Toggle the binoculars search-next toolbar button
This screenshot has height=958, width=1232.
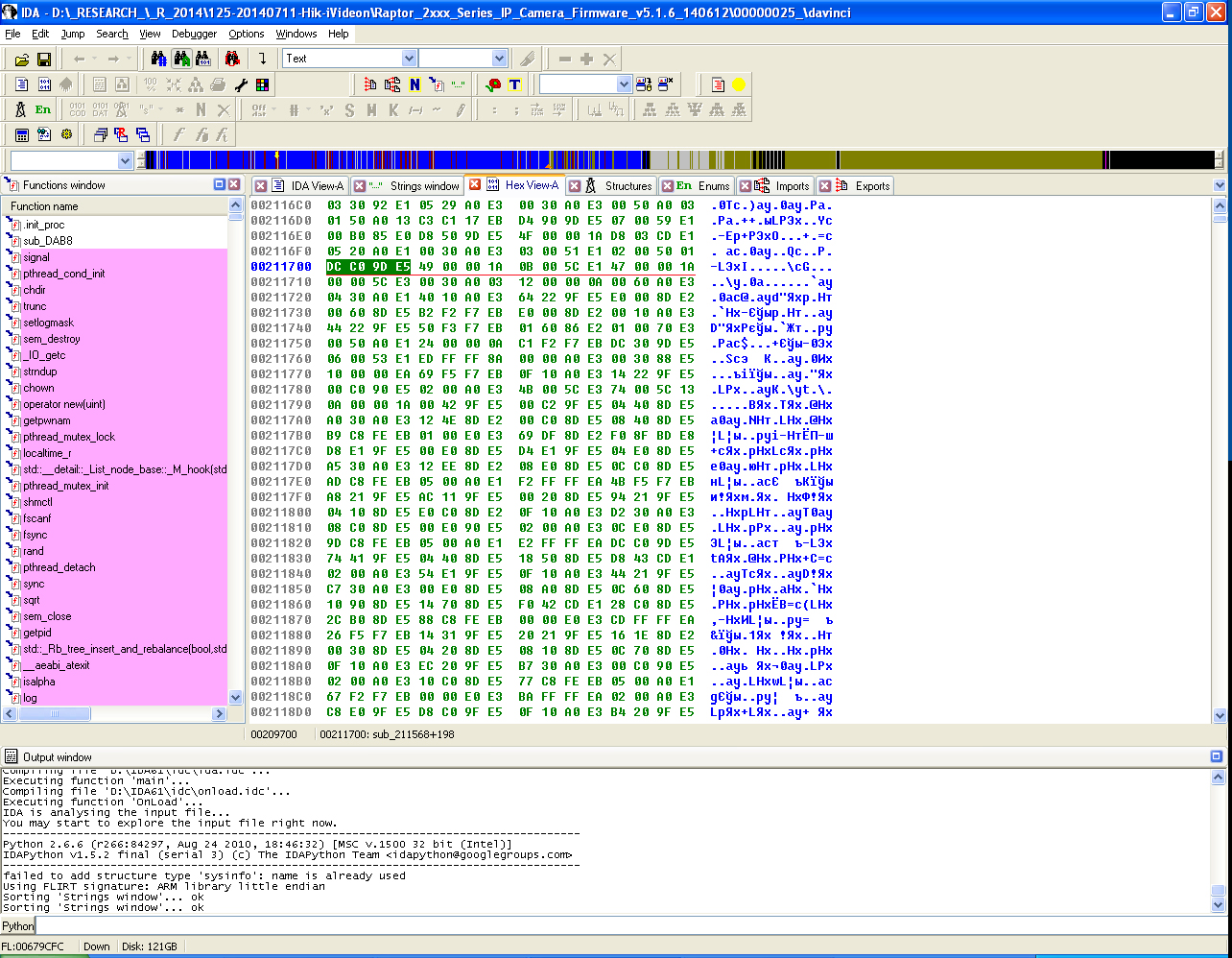point(179,60)
